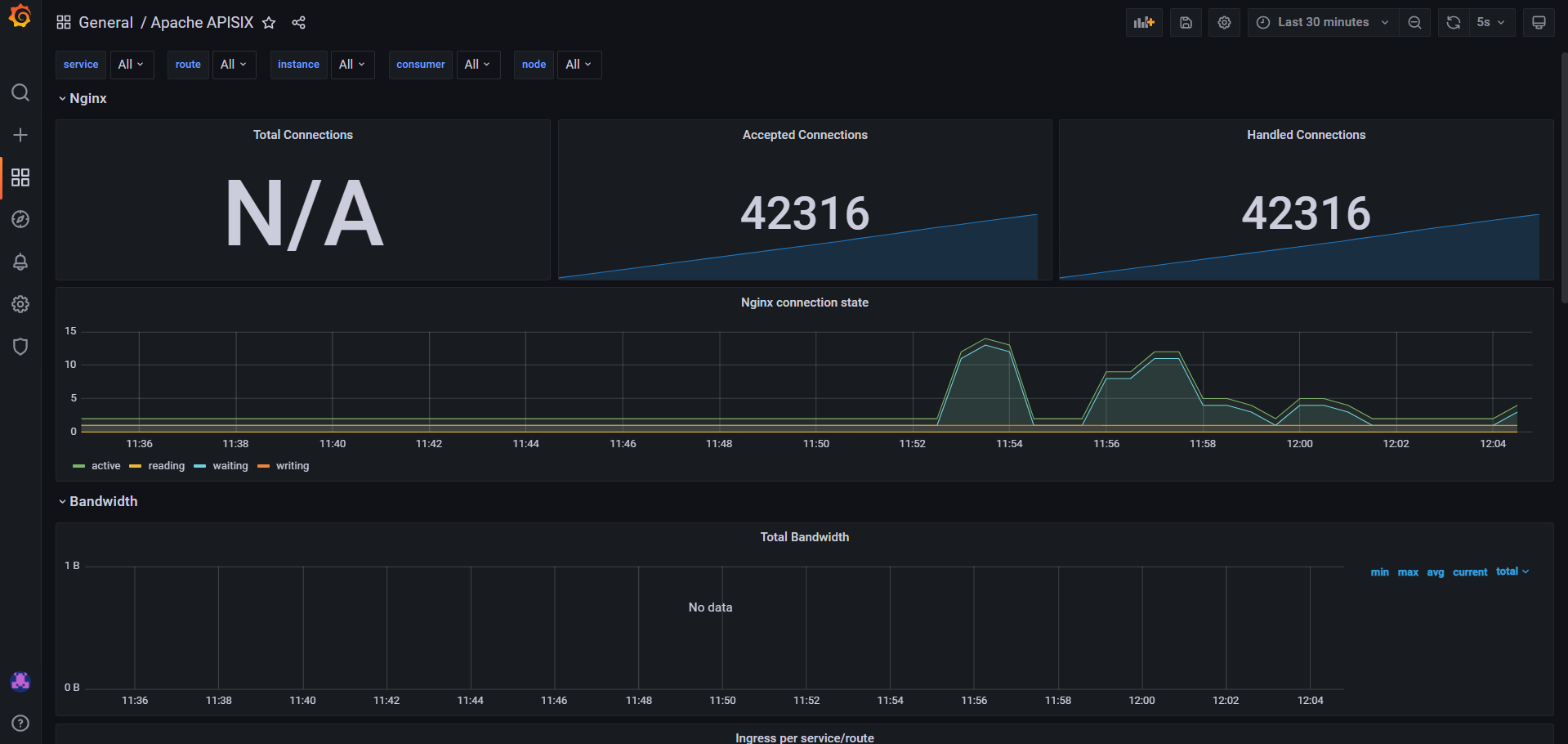The width and height of the screenshot is (1568, 744).
Task: Share dashboard using the share icon
Action: click(299, 23)
